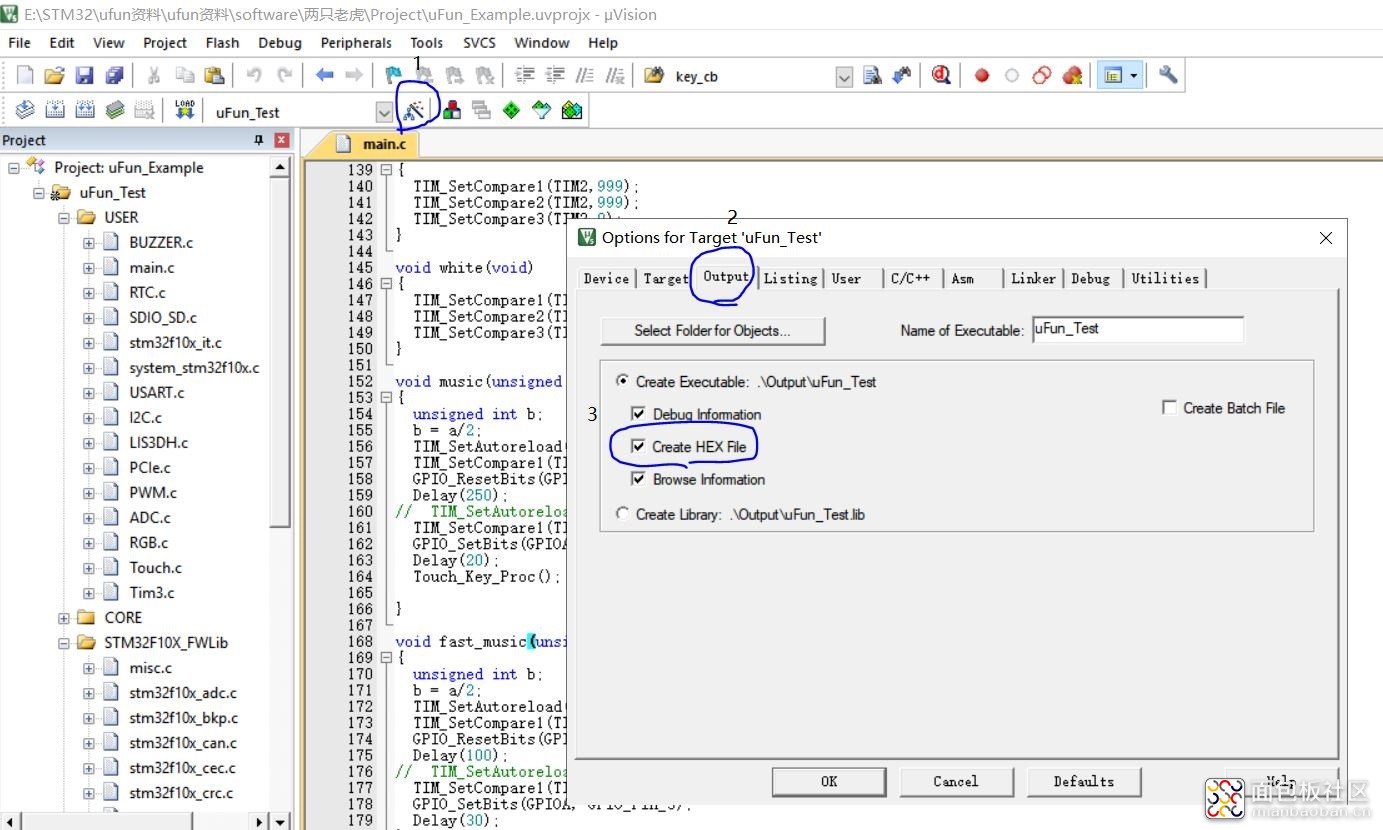This screenshot has height=830, width=1383.
Task: Switch to the Device tab
Action: pos(606,279)
